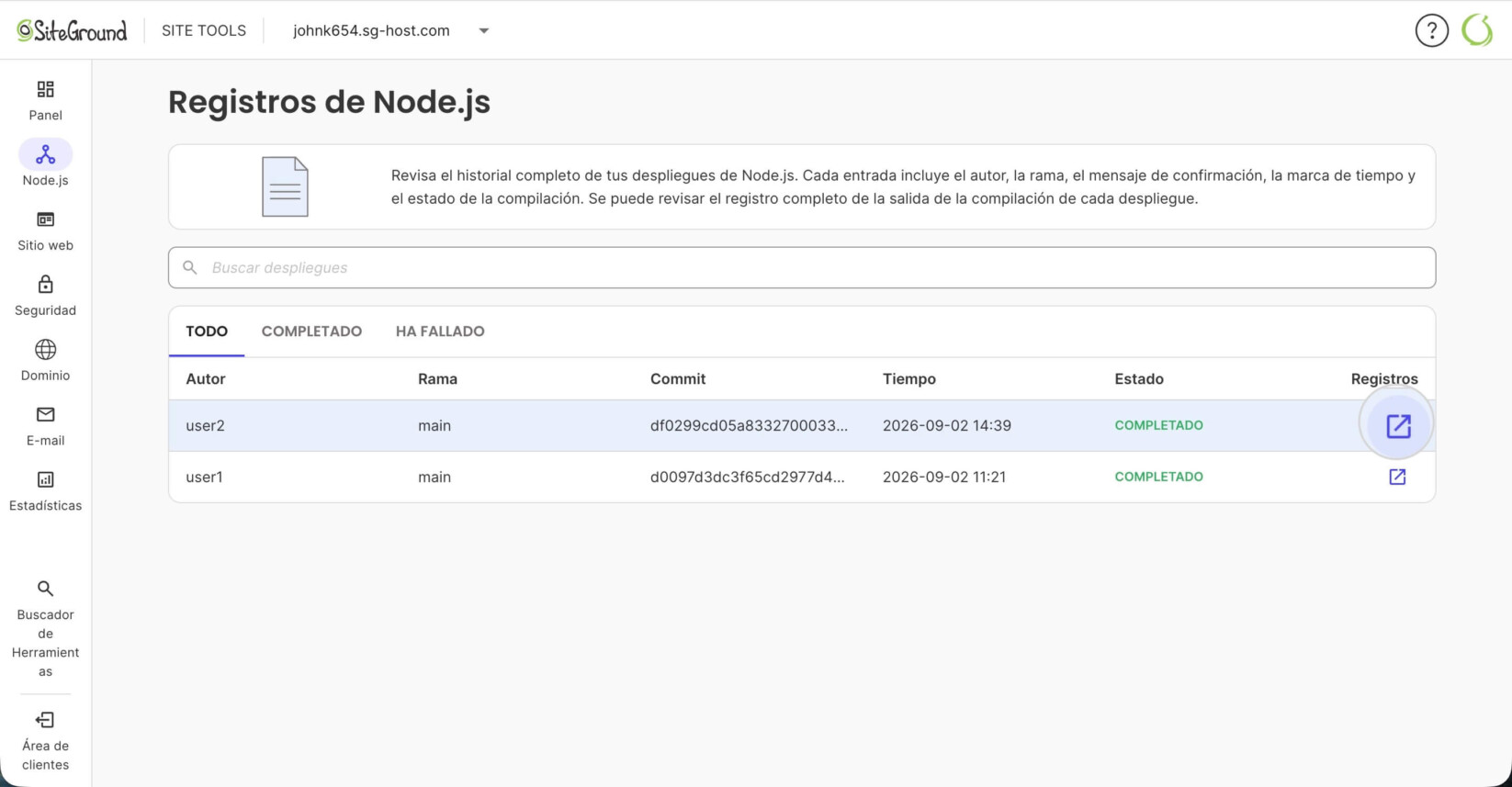Image resolution: width=1512 pixels, height=787 pixels.
Task: Select the user1 author cell
Action: [204, 477]
